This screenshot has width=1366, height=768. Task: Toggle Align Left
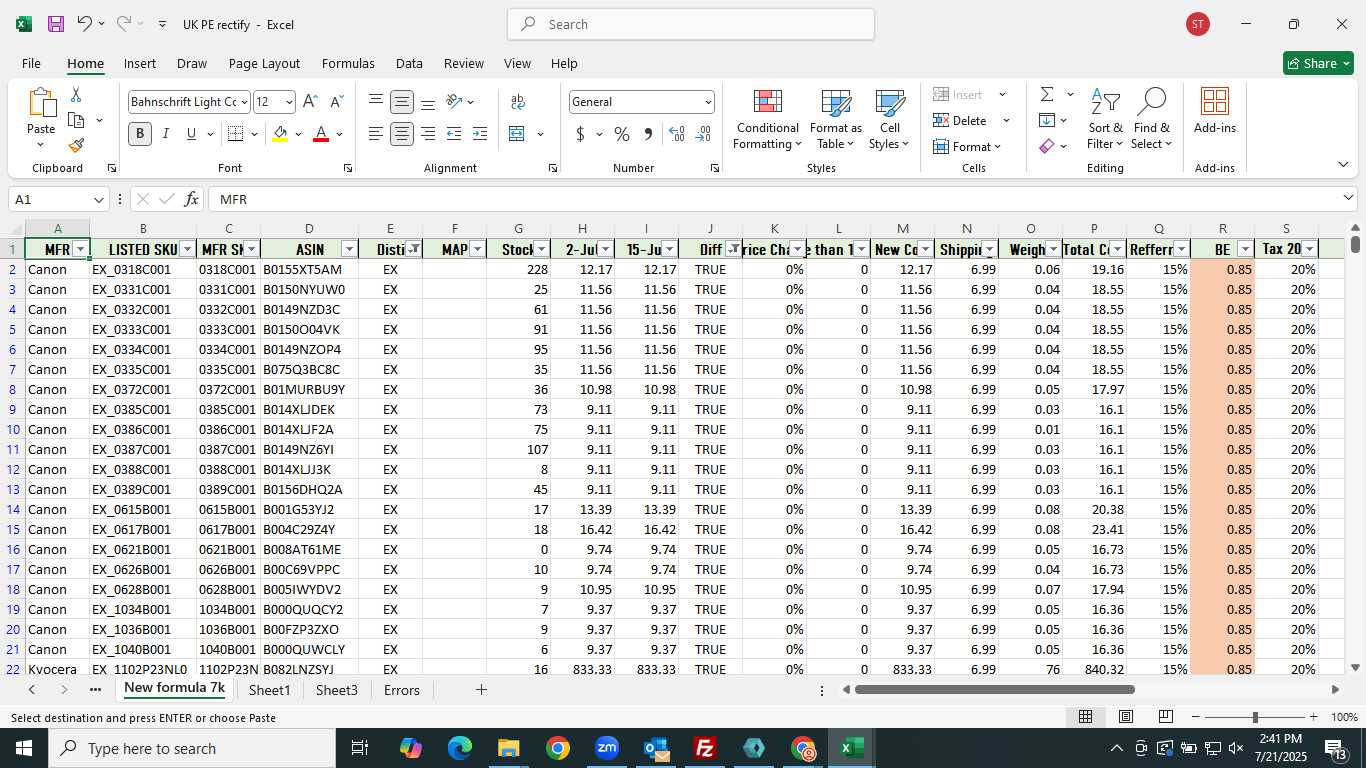tap(376, 134)
